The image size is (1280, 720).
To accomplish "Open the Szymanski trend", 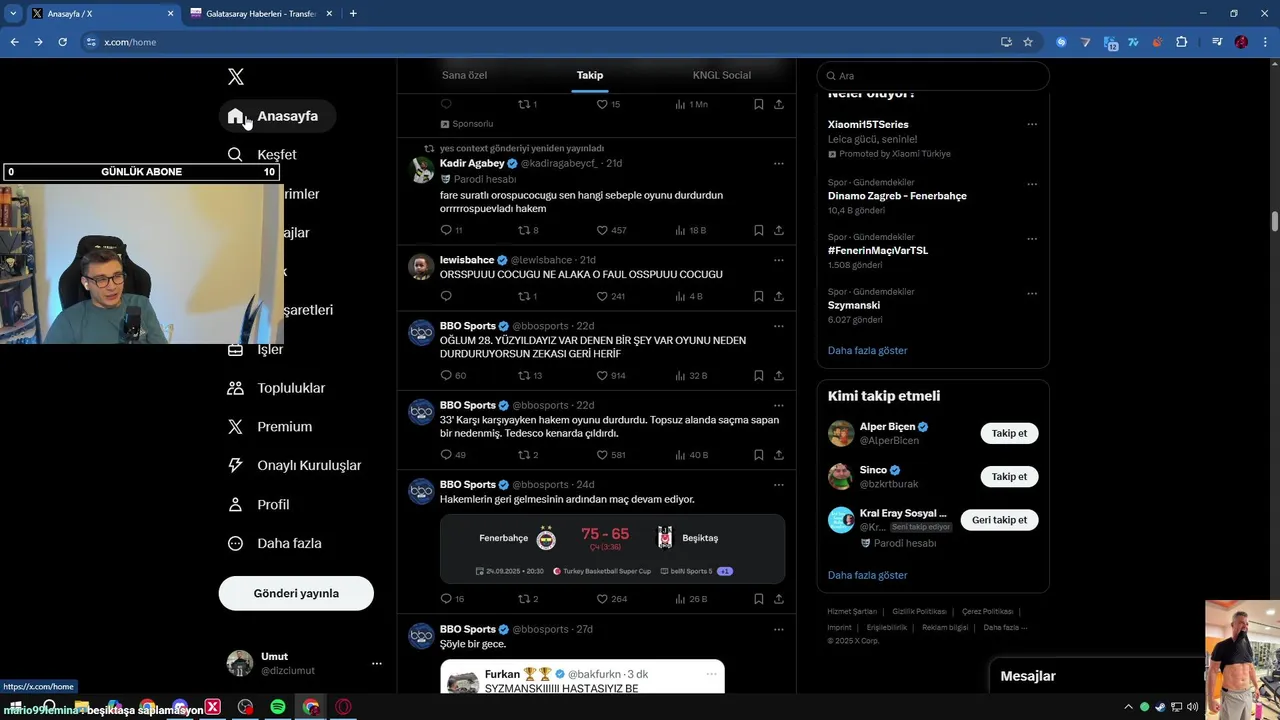I will click(854, 306).
